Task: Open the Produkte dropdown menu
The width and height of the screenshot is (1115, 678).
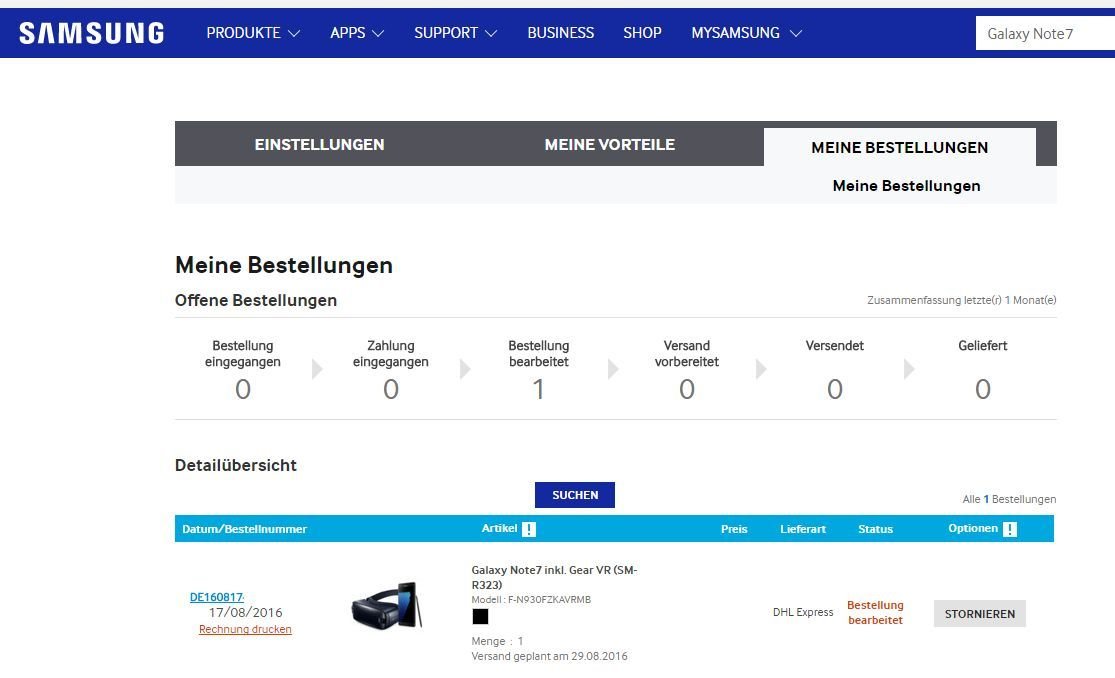Action: pyautogui.click(x=253, y=33)
